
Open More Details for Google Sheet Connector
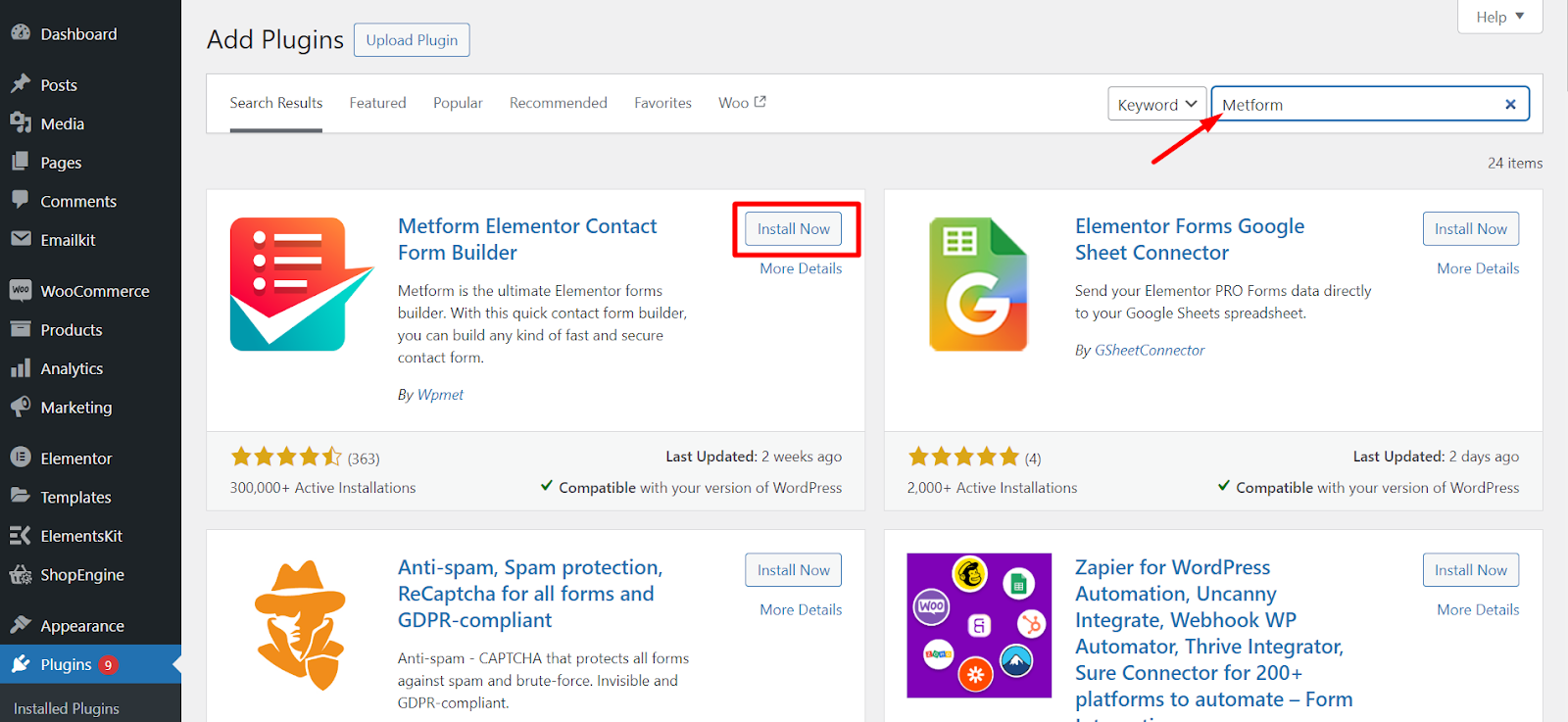[x=1478, y=268]
